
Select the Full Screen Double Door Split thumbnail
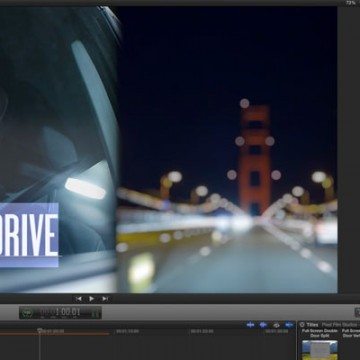(x=320, y=350)
